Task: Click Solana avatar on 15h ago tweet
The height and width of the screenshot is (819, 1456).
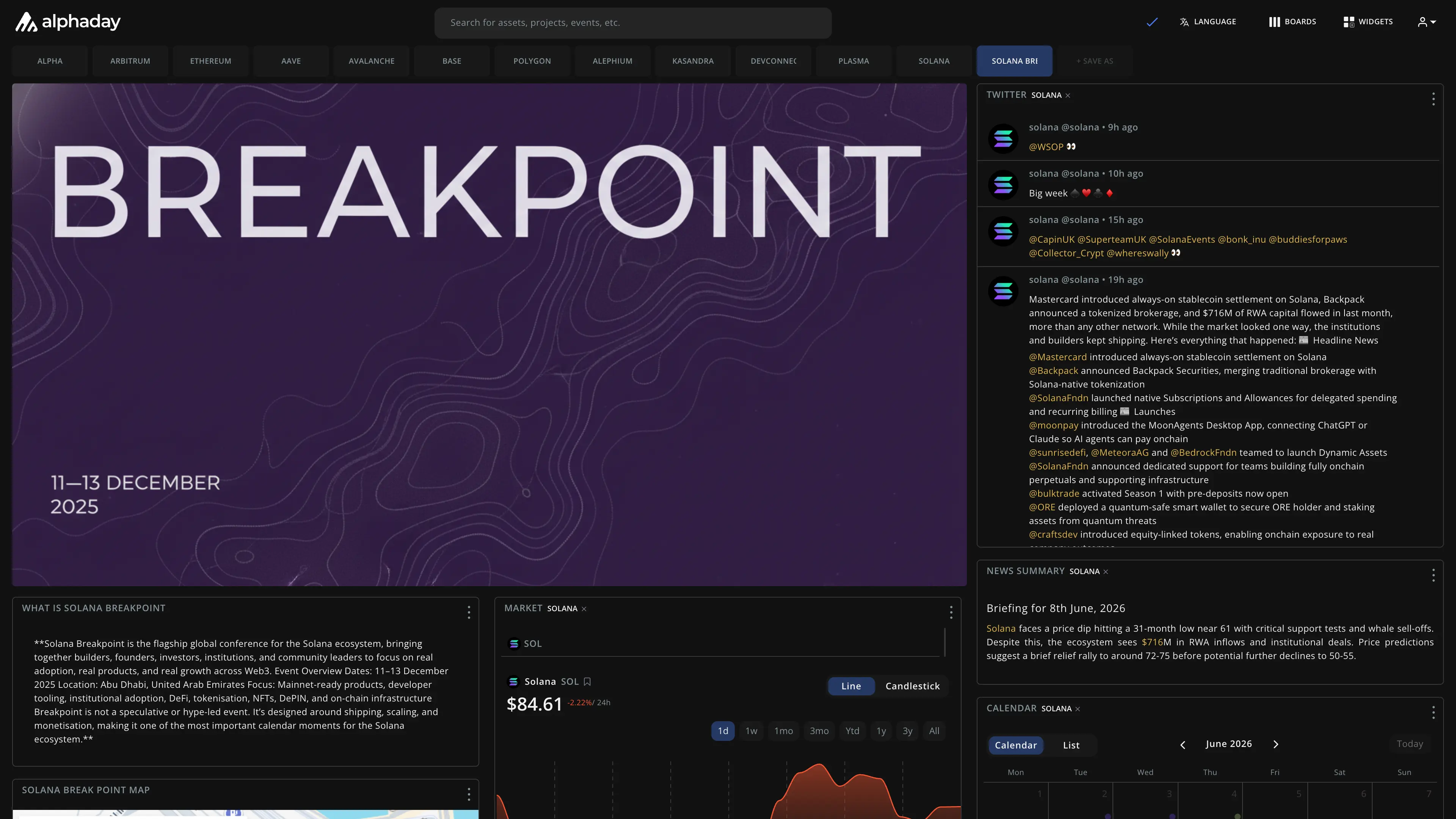Action: click(1003, 231)
